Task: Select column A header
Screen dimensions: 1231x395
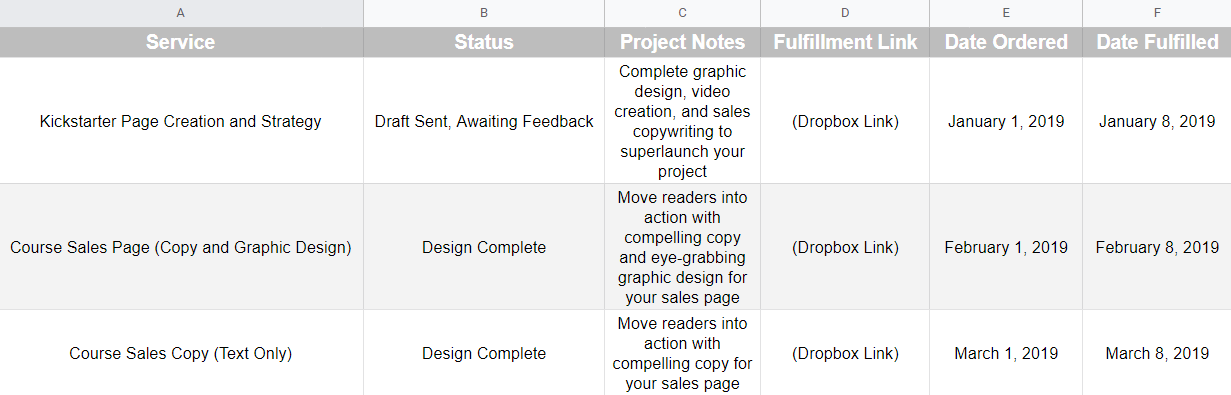Action: [x=181, y=13]
